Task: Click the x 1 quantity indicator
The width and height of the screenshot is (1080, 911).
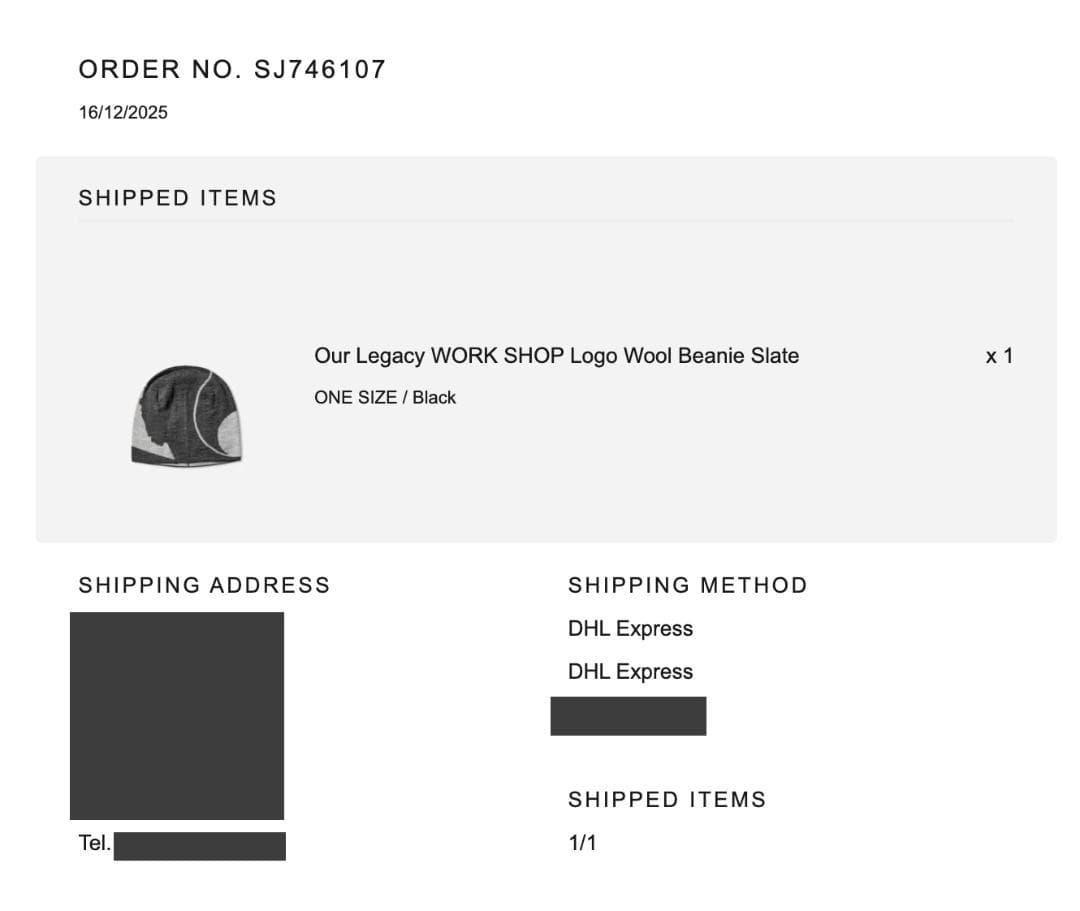Action: (x=998, y=356)
